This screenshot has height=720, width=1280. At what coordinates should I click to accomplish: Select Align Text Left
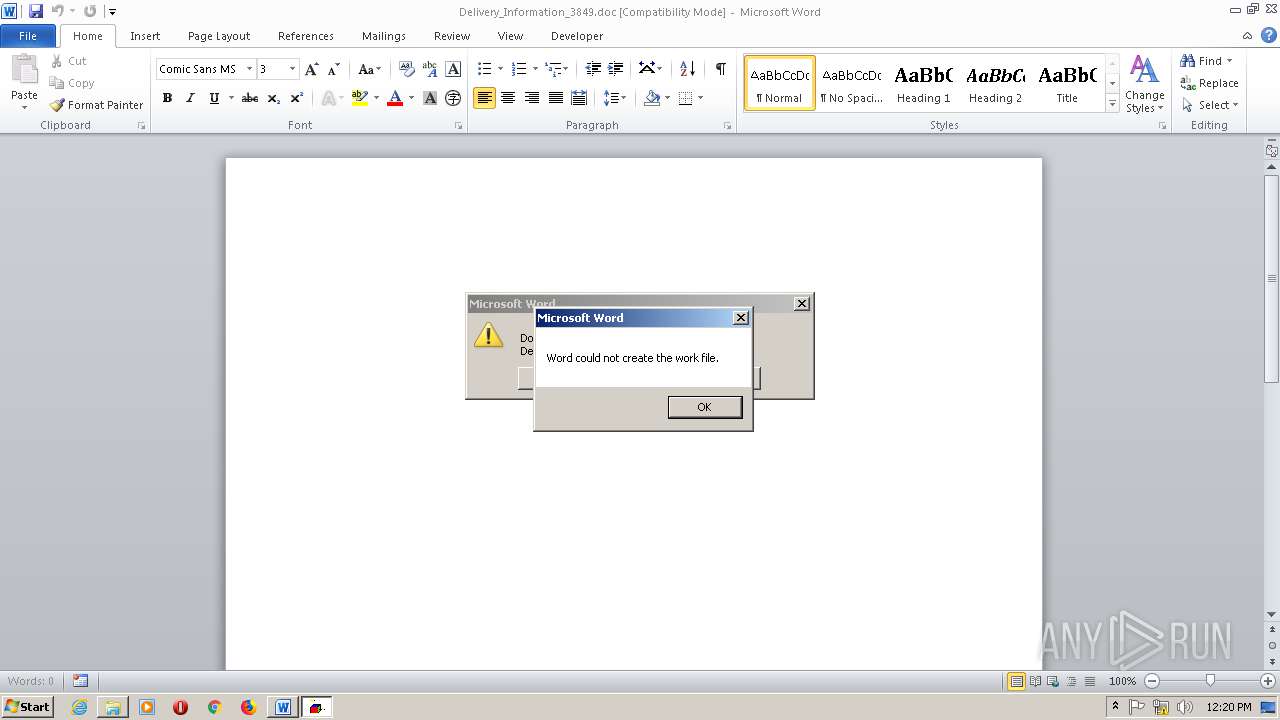point(484,98)
